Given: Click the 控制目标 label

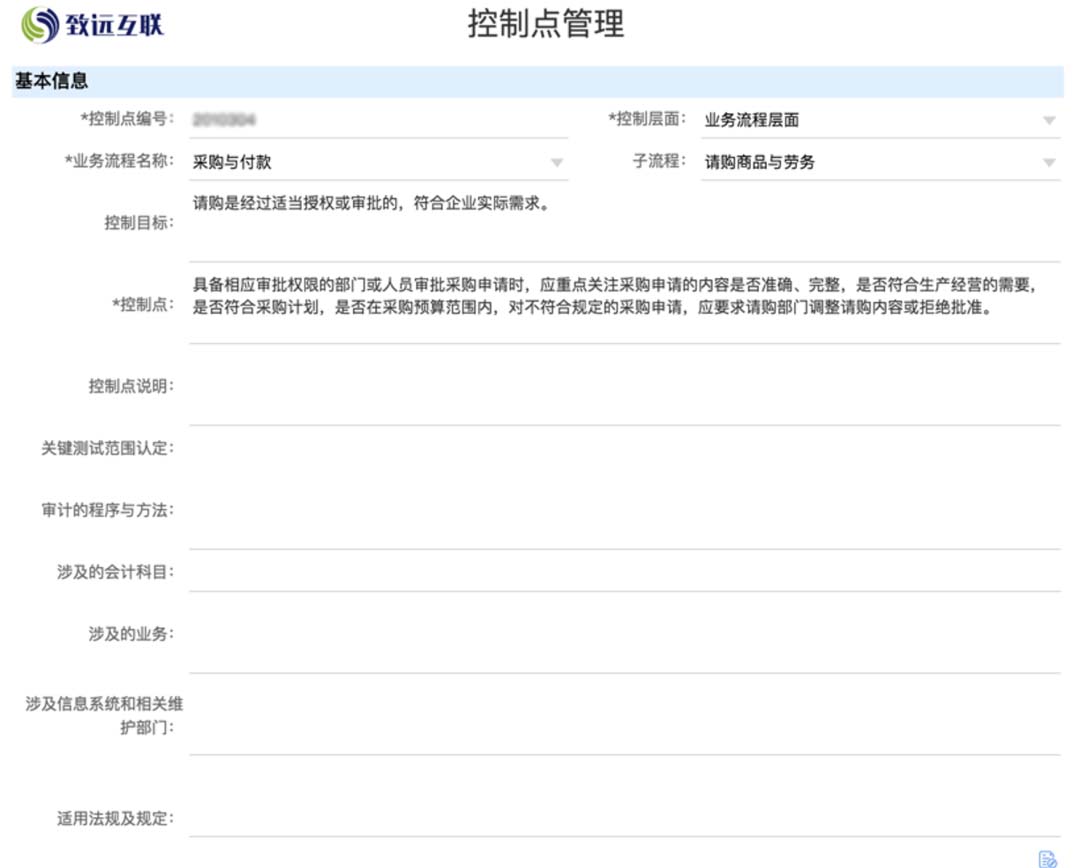Looking at the screenshot, I should (x=139, y=223).
